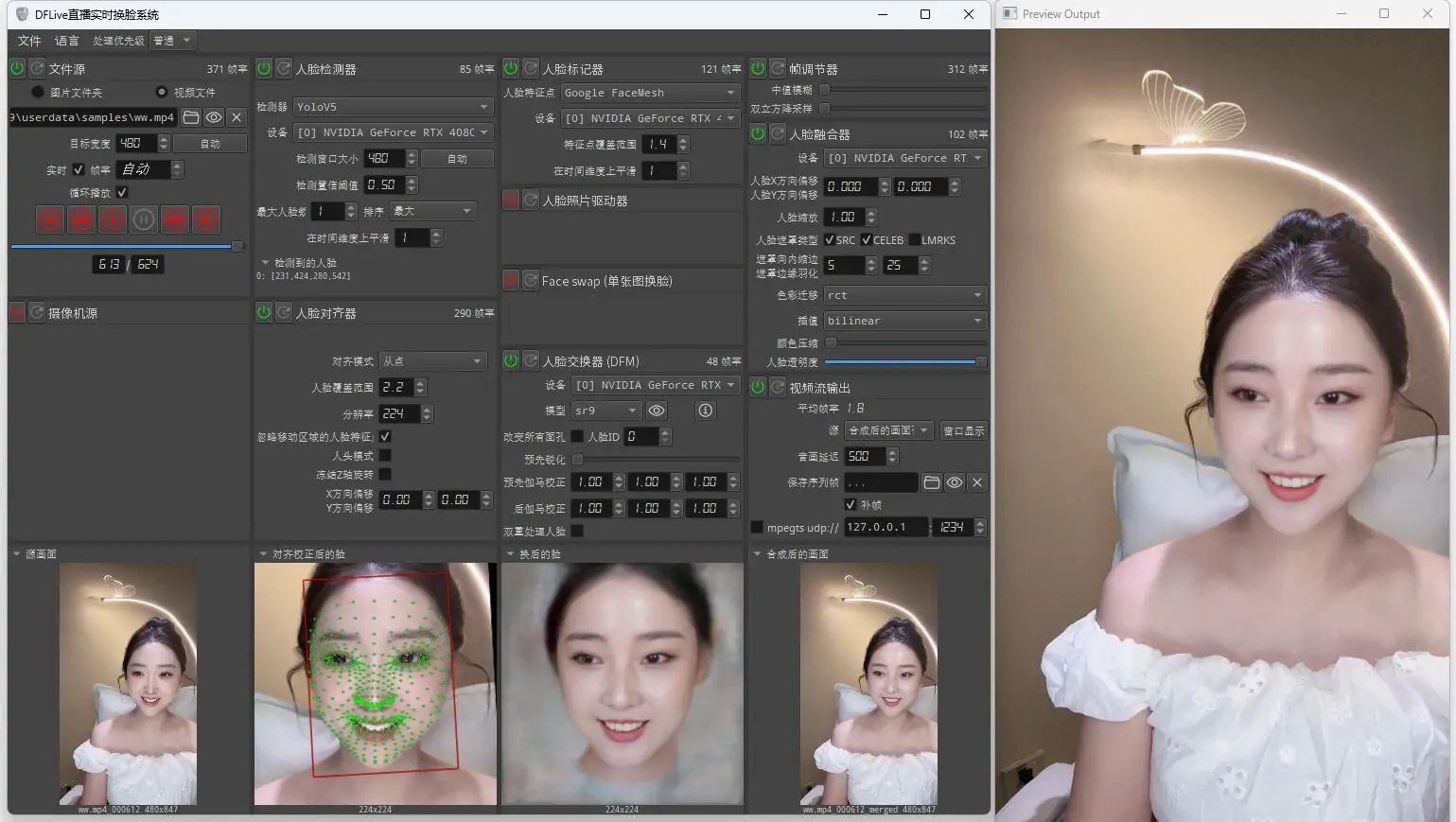
Task: Enable the LMRKS mask type checkbox
Action: point(914,240)
